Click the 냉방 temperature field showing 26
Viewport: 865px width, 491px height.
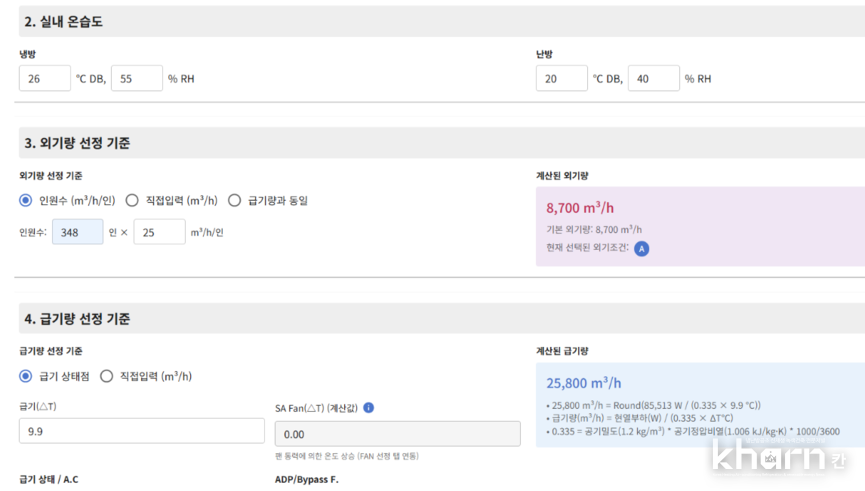pos(45,78)
